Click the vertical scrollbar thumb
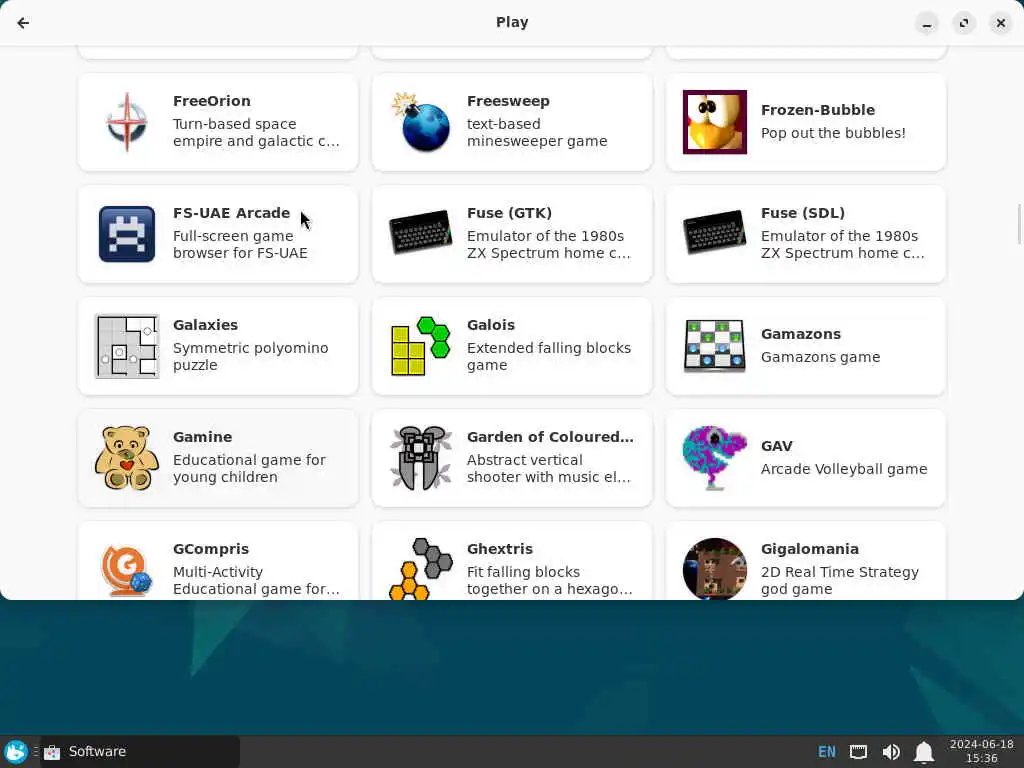This screenshot has width=1024, height=768. (1019, 224)
